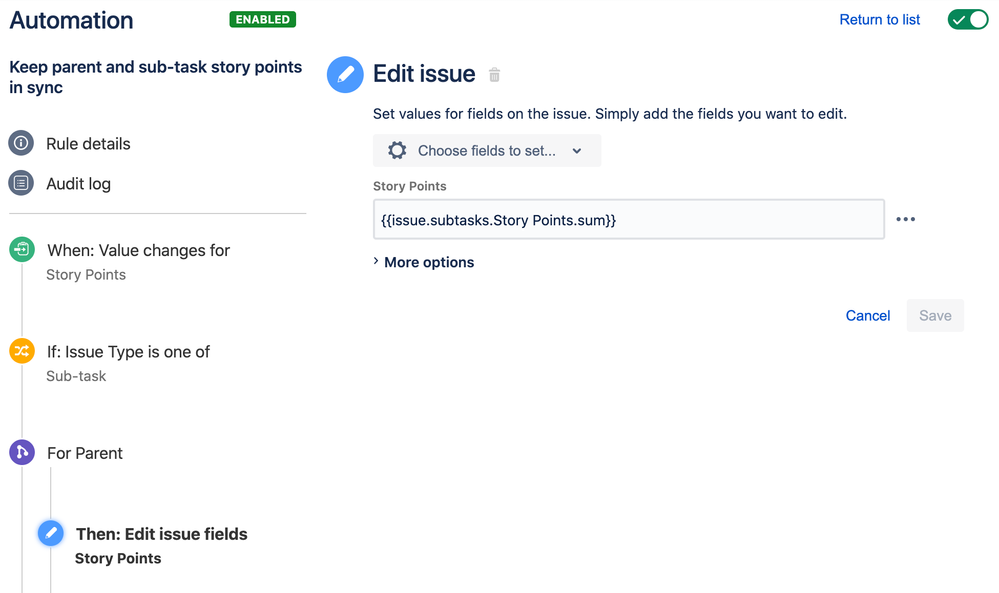
Task: Select the For Parent branch
Action: pyautogui.click(x=85, y=453)
